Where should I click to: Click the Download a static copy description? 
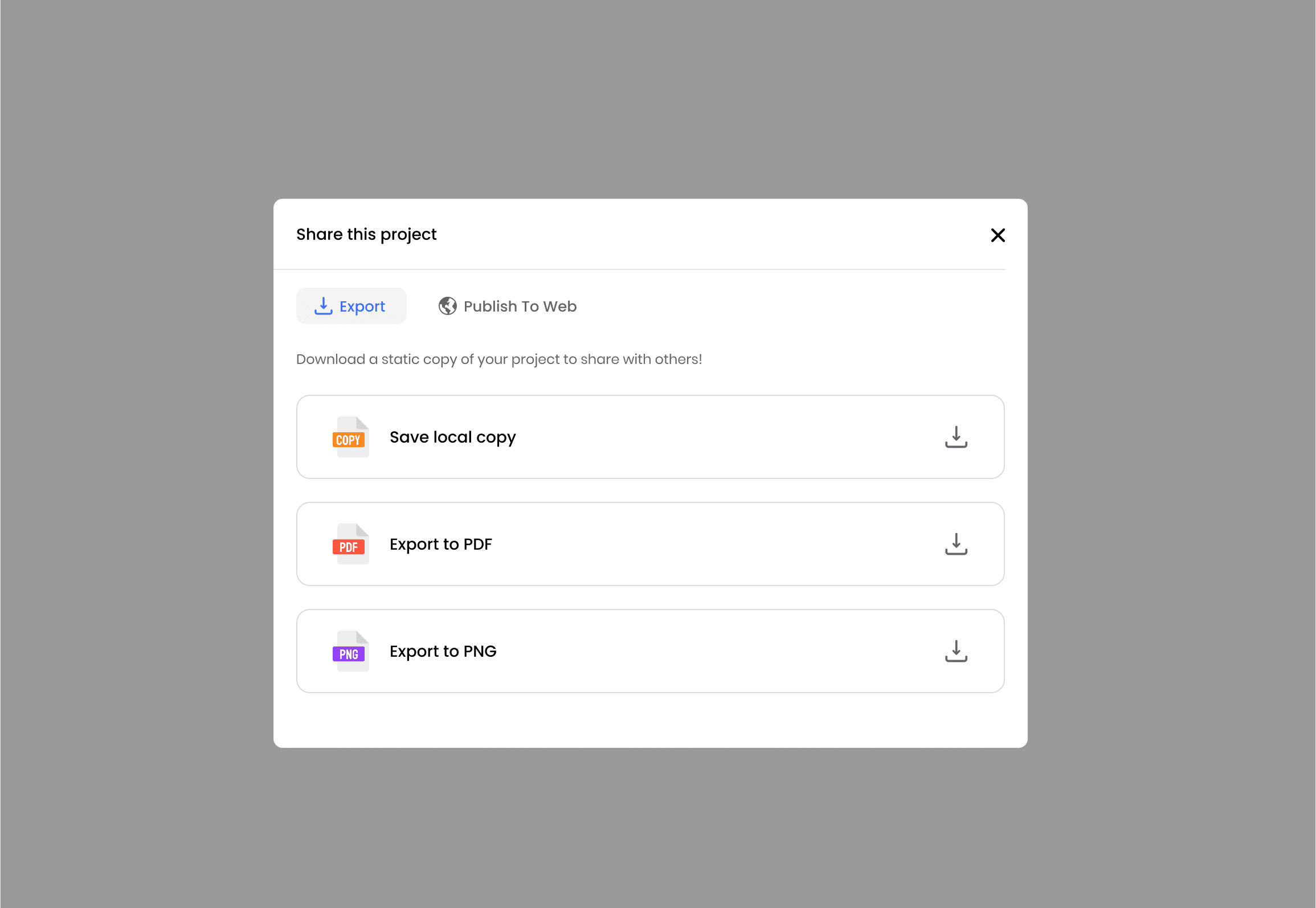(x=499, y=359)
